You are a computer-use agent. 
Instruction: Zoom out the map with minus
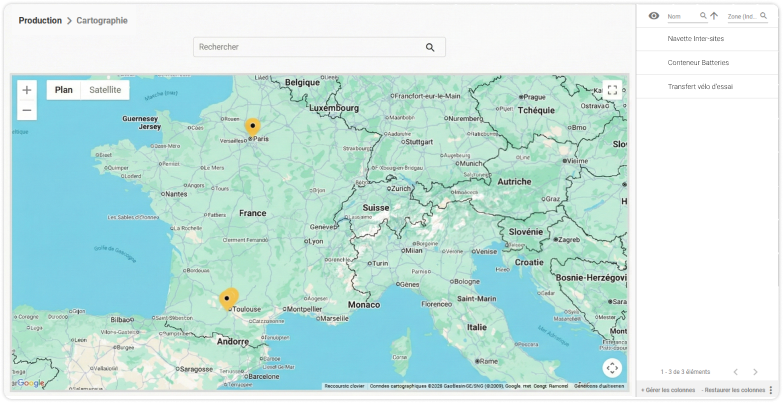coord(27,110)
